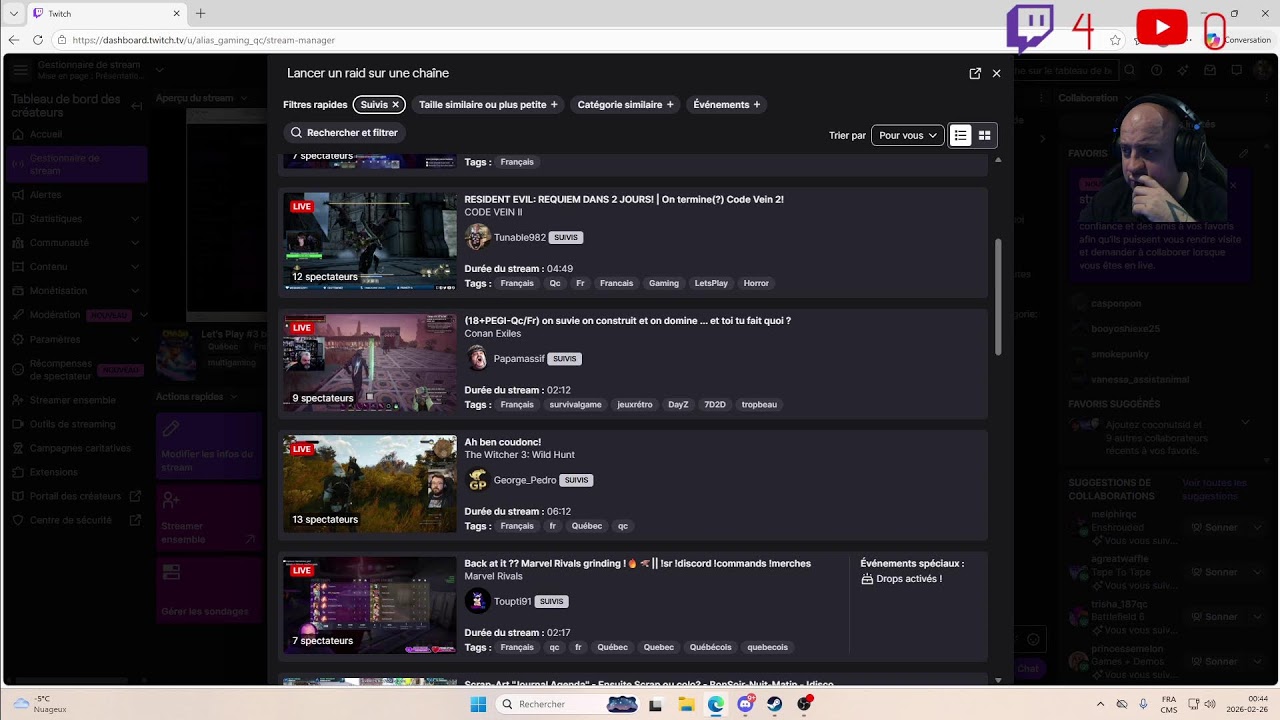Click the 'survivalgame' tag on Papamassif row
Image resolution: width=1280 pixels, height=720 pixels.
[x=575, y=405]
